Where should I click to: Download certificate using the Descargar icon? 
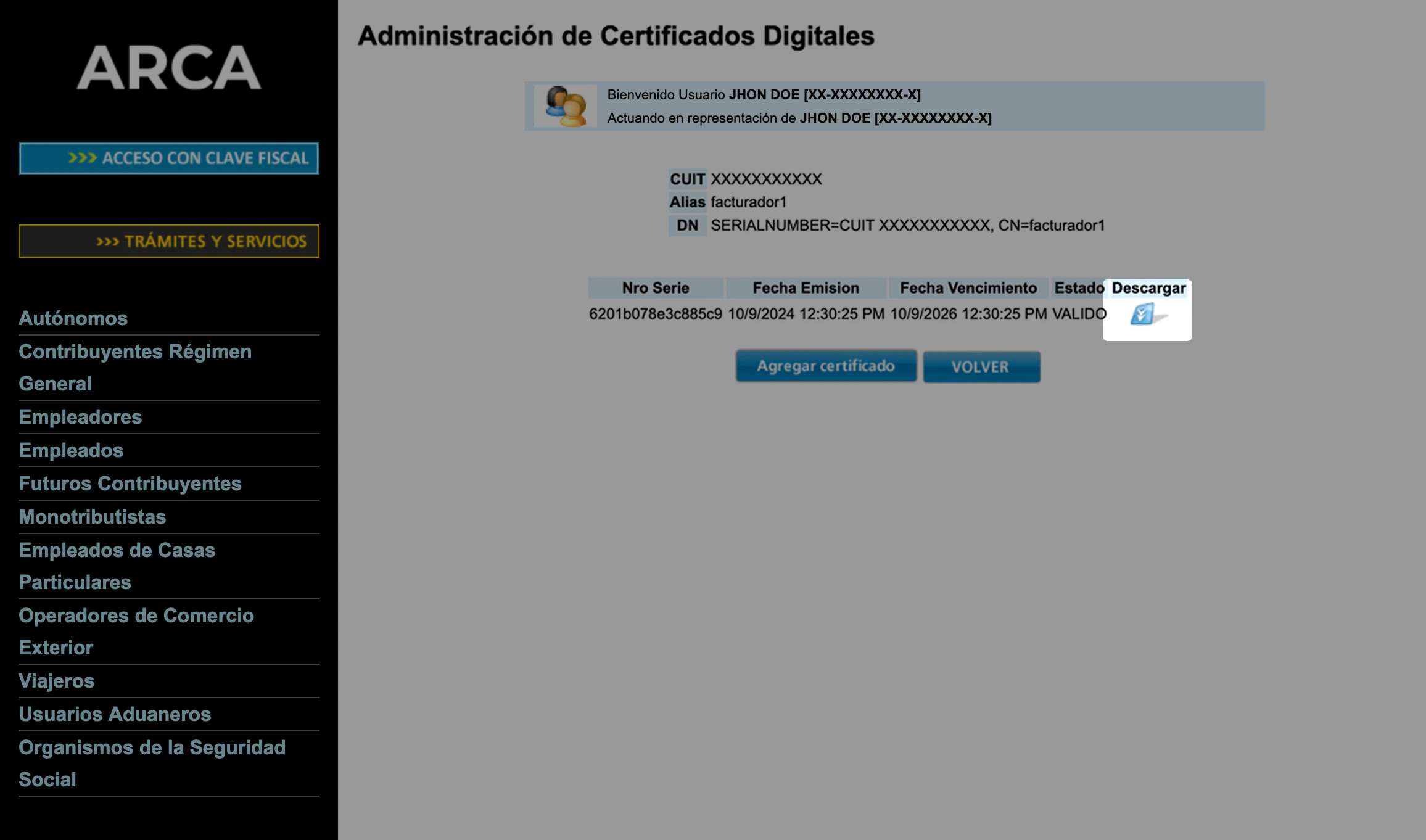[1143, 315]
